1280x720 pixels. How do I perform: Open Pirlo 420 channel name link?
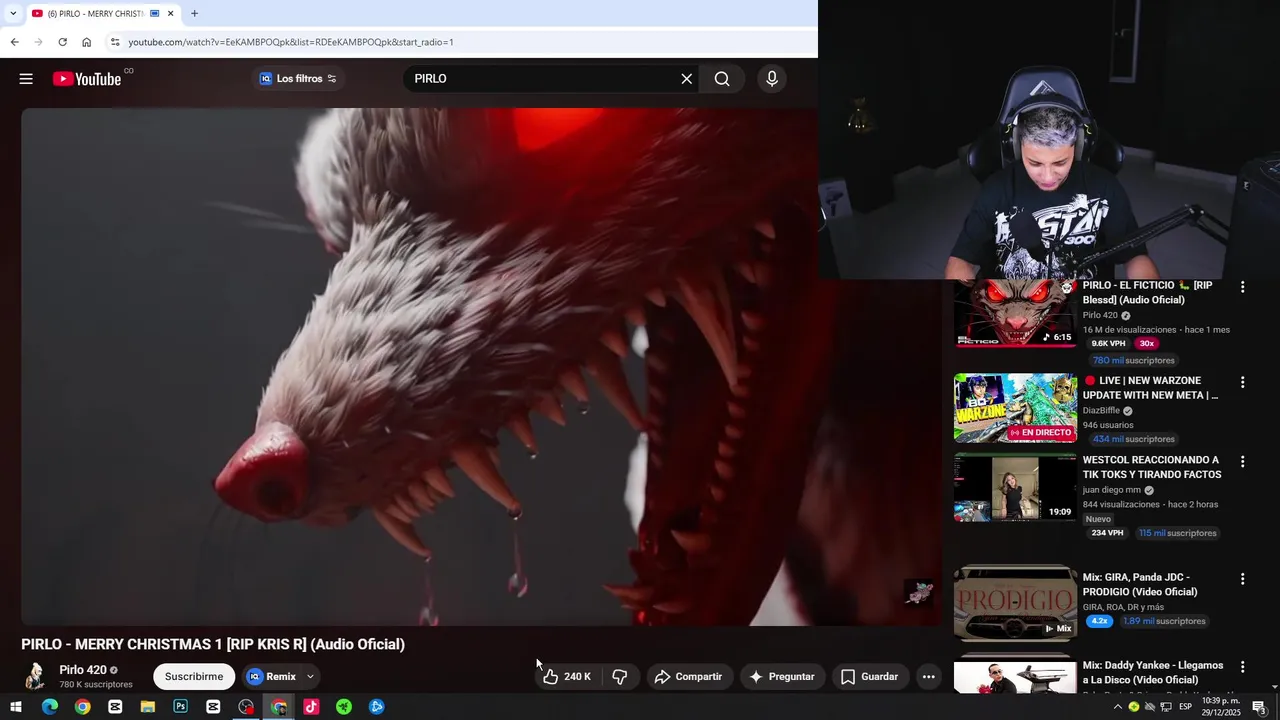pos(83,670)
